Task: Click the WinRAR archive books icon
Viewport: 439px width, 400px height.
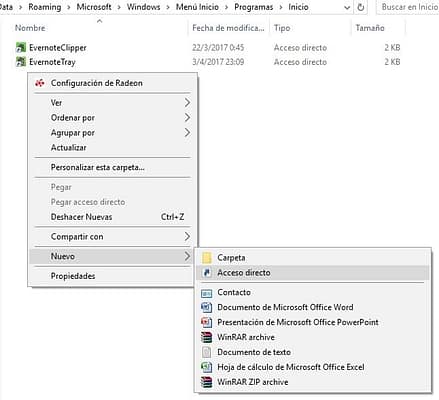Action: click(x=207, y=337)
